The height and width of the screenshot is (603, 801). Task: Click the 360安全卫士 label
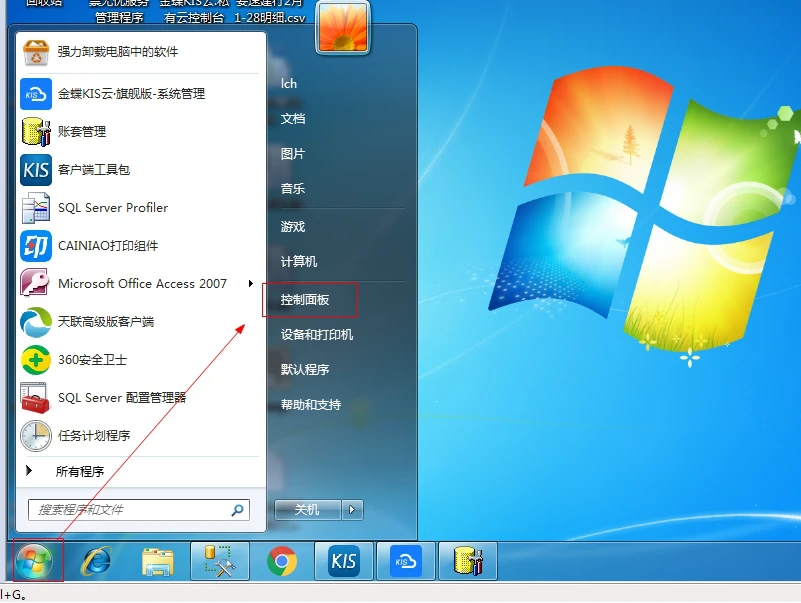click(92, 360)
